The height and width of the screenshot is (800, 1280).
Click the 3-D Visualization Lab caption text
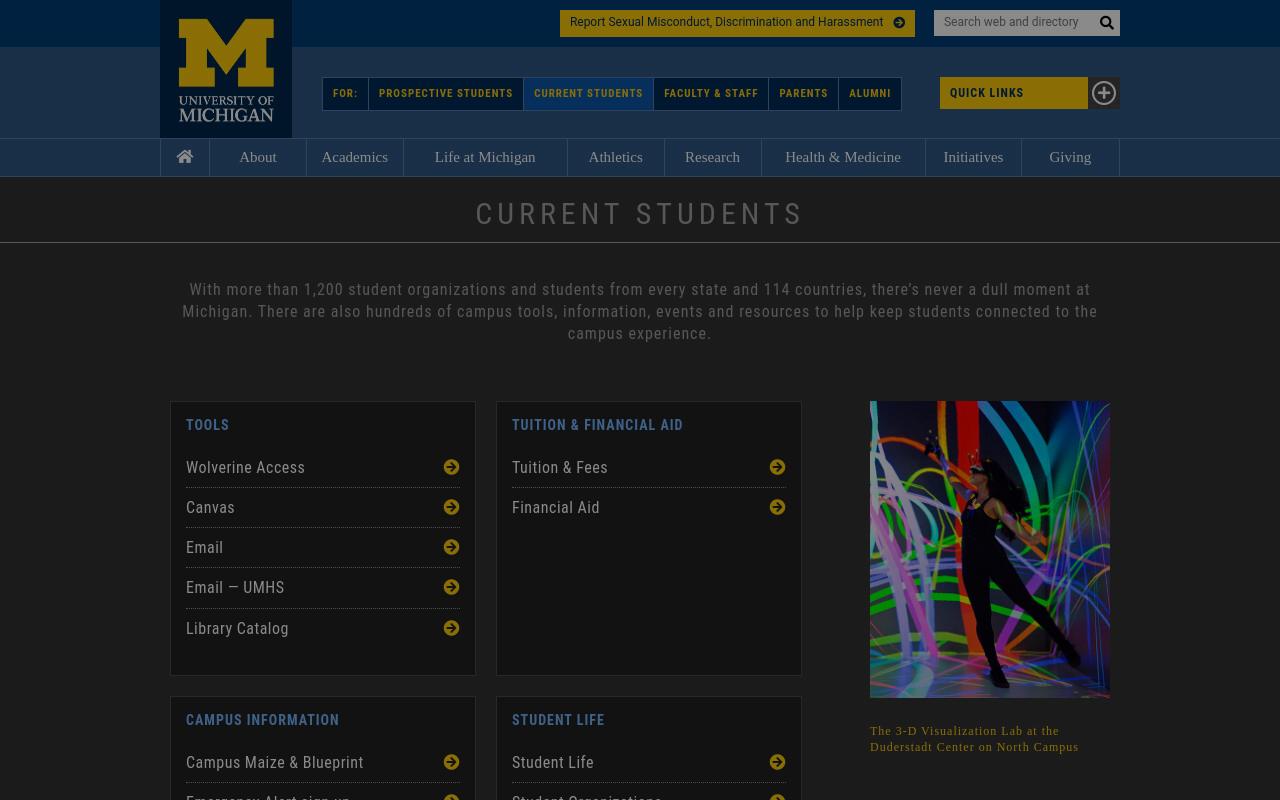point(974,739)
